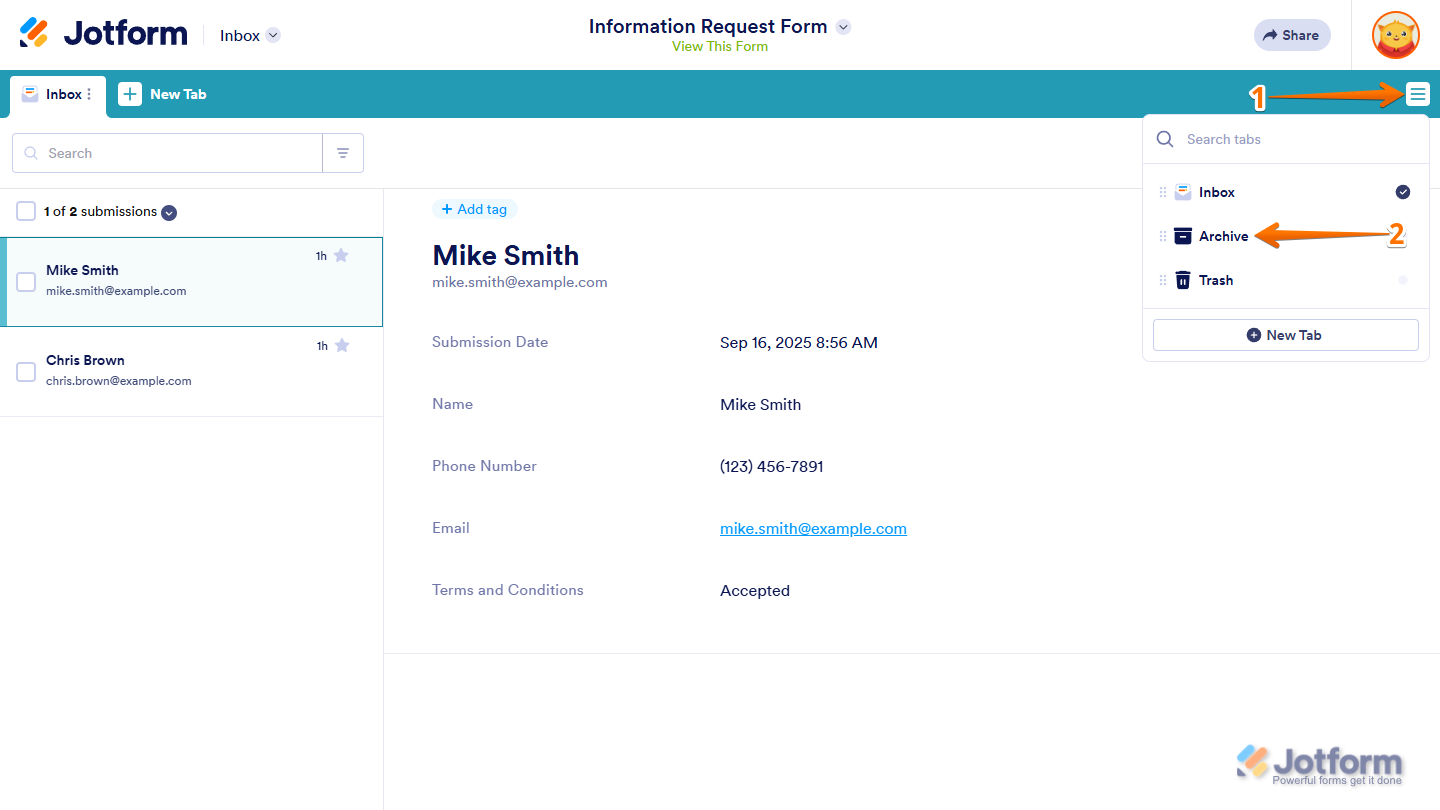Viewport: 1440px width, 810px height.
Task: Star the Chris Brown submission
Action: (x=341, y=346)
